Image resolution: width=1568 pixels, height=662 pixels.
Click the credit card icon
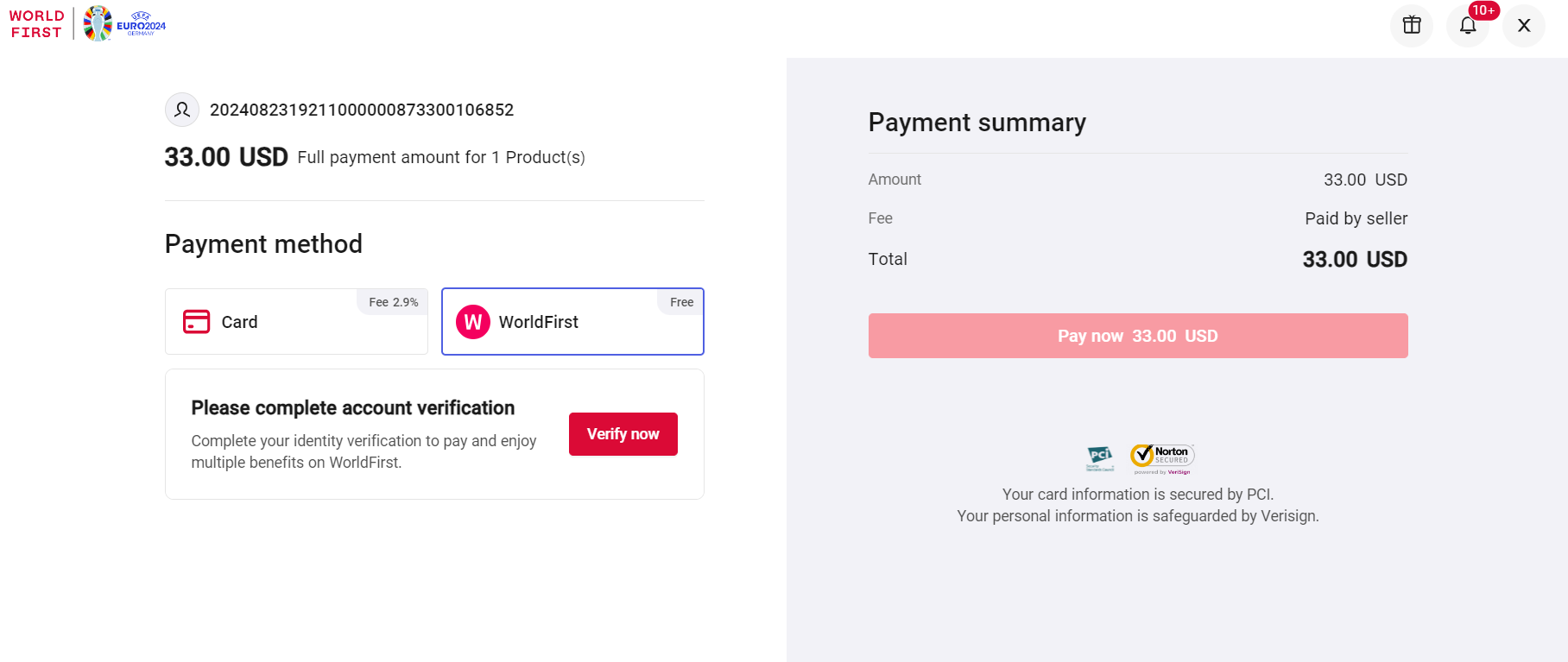[196, 322]
